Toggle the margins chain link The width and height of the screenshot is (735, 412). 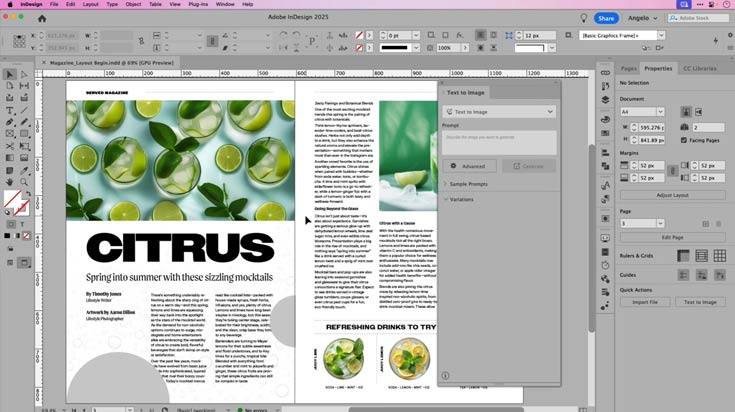click(673, 171)
